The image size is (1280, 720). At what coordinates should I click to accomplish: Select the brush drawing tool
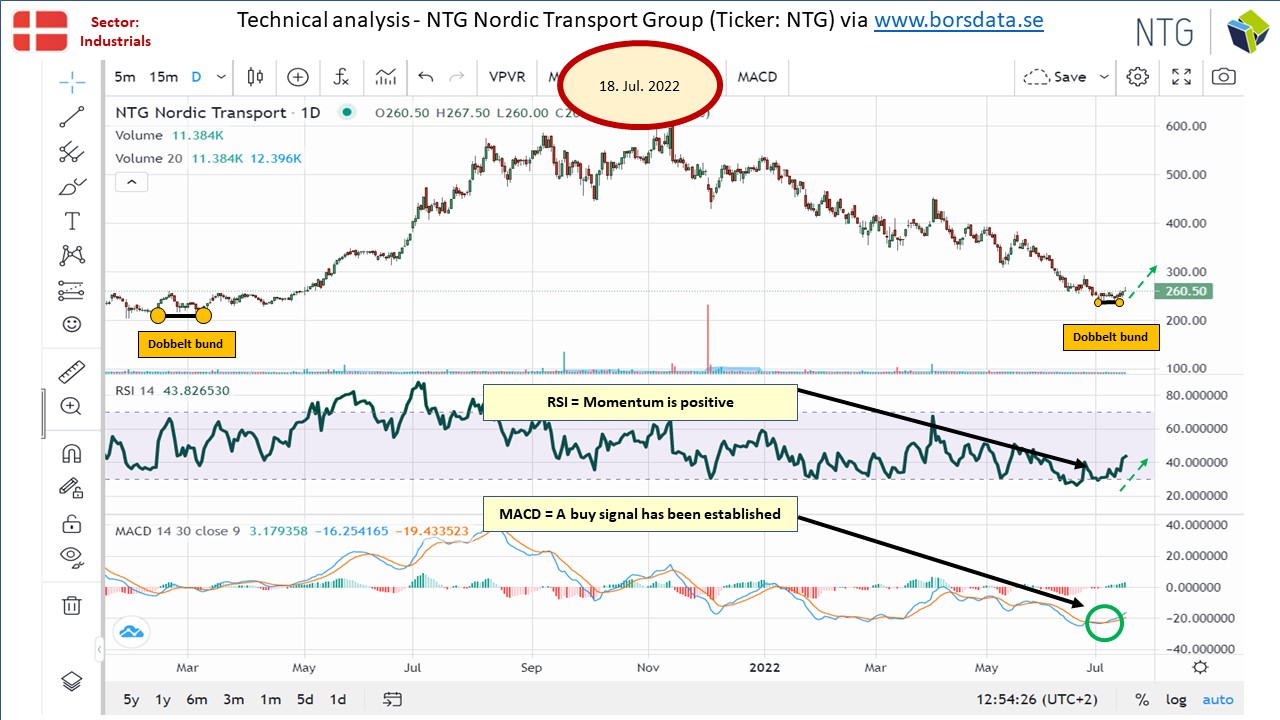click(71, 187)
